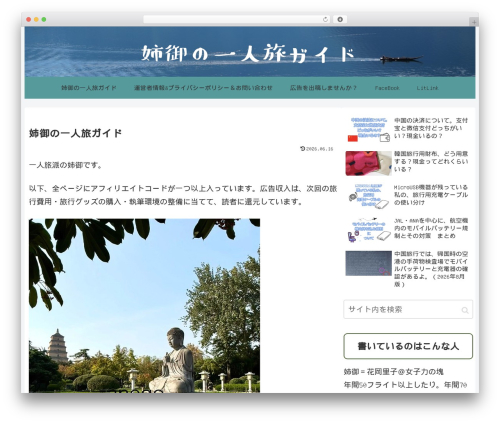Click the search magnifier icon in sidebar
The width and height of the screenshot is (500, 423).
[465, 310]
